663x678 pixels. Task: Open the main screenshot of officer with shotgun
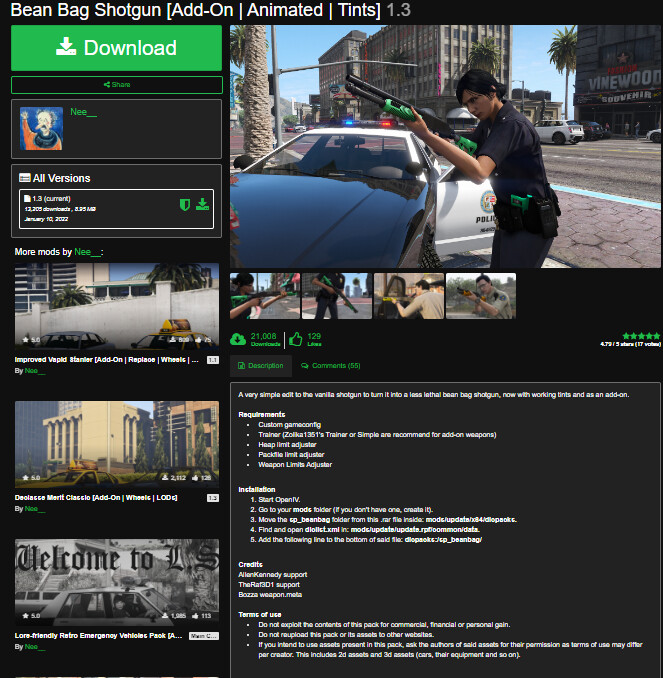[x=445, y=147]
